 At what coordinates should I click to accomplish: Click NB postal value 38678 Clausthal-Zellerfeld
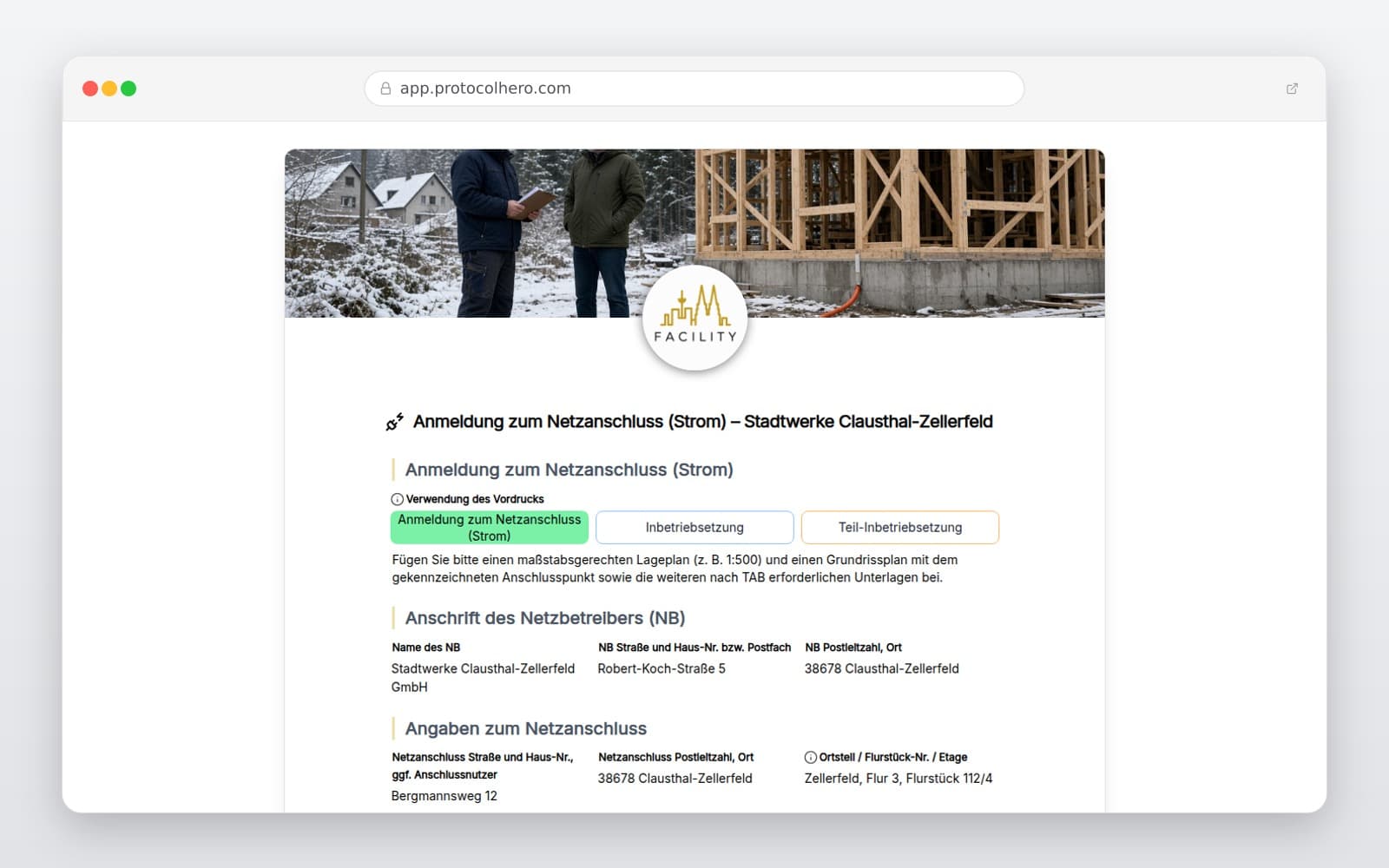coord(882,668)
